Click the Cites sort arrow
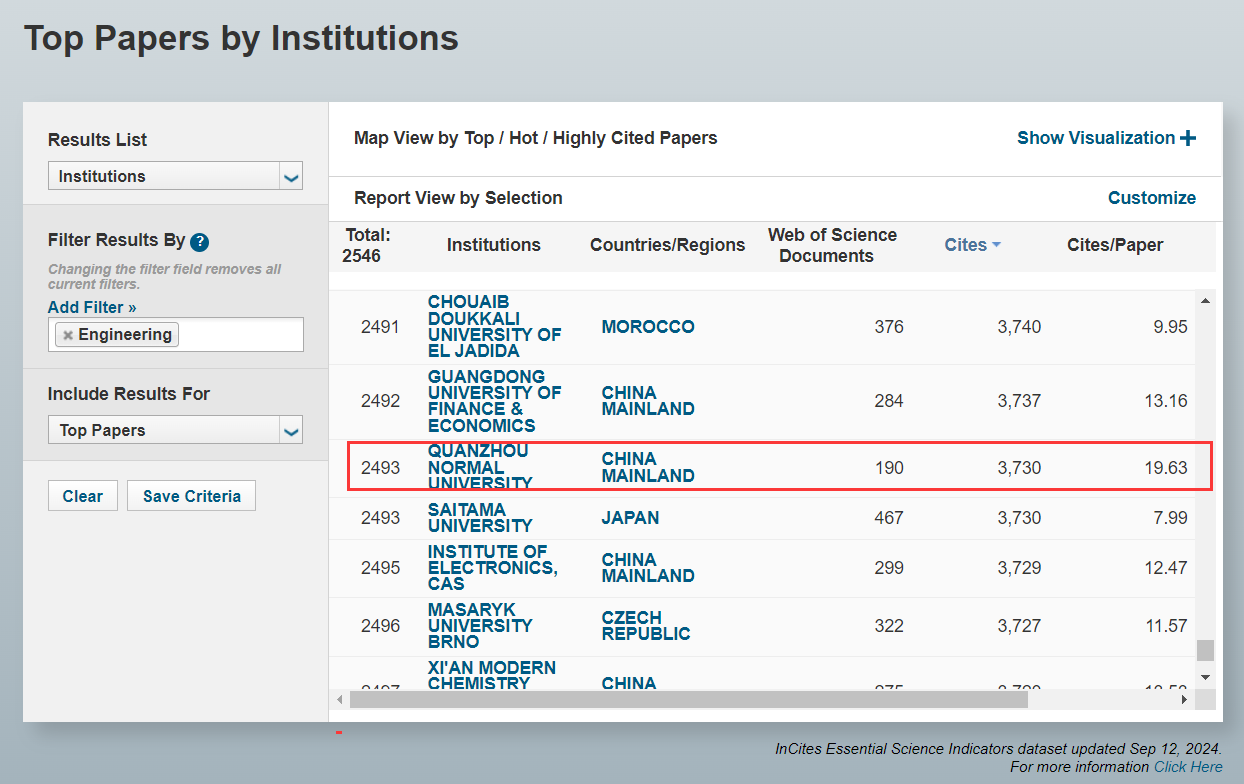The image size is (1244, 784). click(997, 245)
